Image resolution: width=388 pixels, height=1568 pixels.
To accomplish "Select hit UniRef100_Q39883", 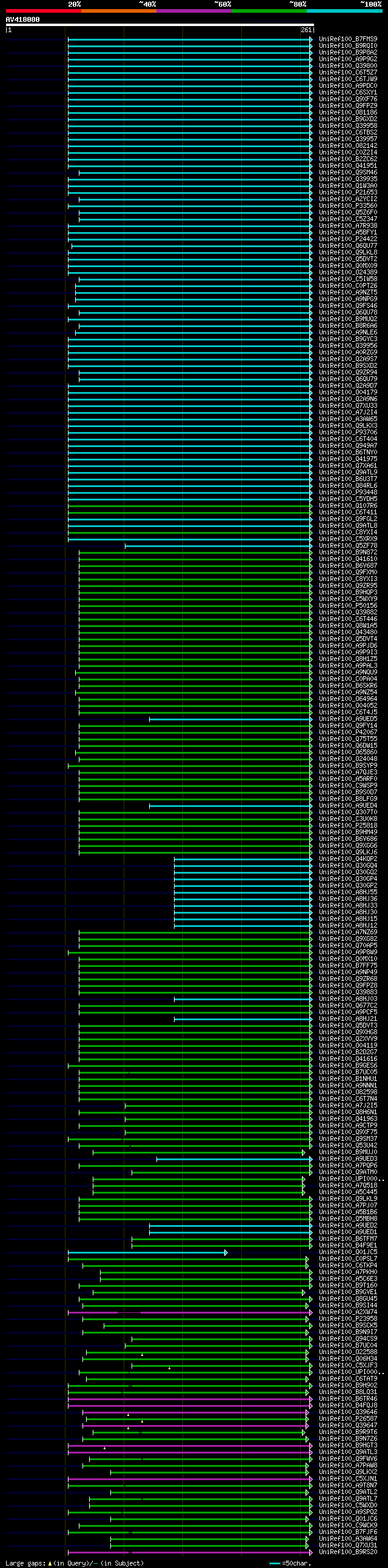I will pyautogui.click(x=348, y=992).
